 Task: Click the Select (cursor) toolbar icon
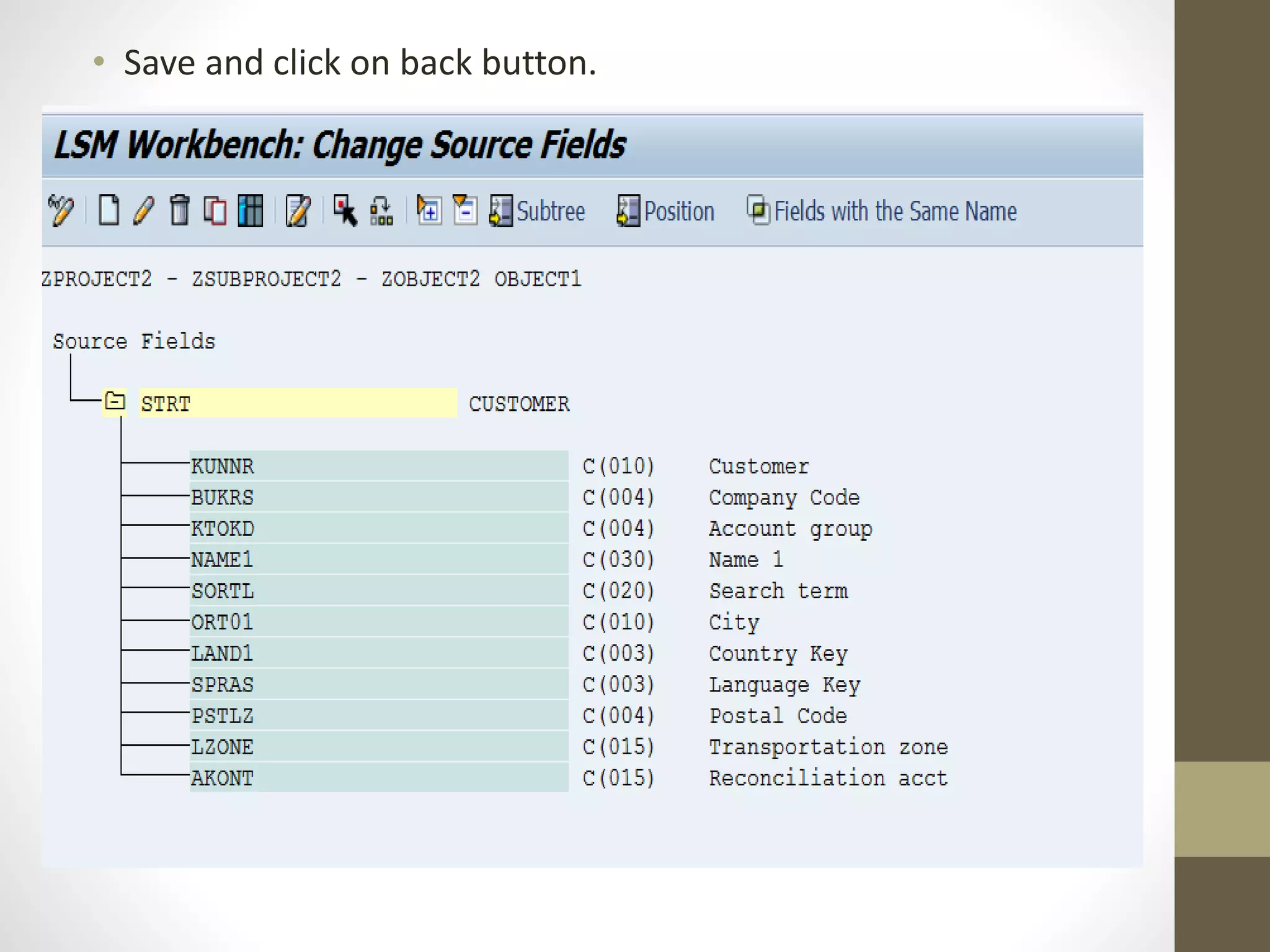pyautogui.click(x=345, y=211)
